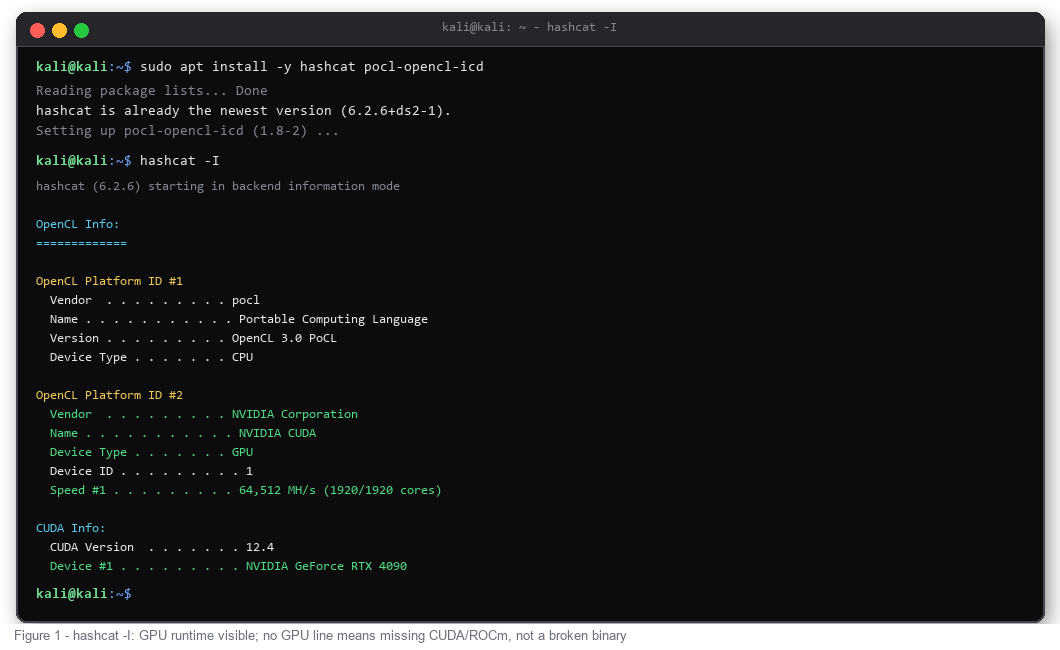
Task: Click the 'OpenCL Platform ID #1' heading
Action: 110,281
